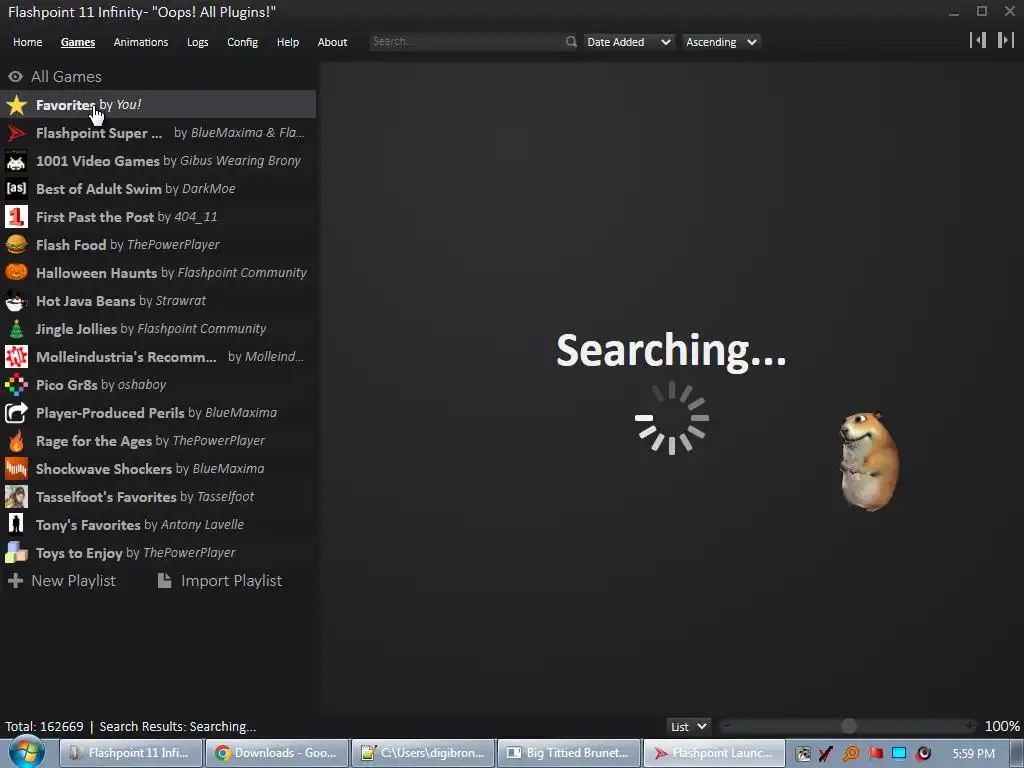Go to the Home tab
Image resolution: width=1024 pixels, height=768 pixels.
27,42
